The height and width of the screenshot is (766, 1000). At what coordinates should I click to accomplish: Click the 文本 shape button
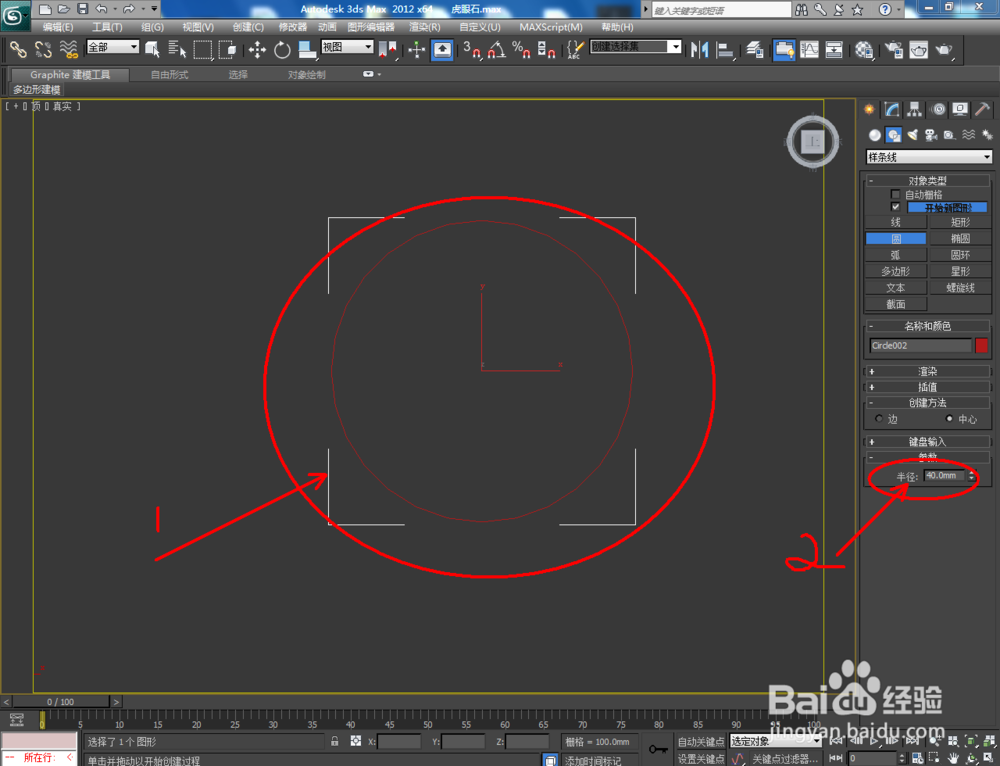pos(895,288)
